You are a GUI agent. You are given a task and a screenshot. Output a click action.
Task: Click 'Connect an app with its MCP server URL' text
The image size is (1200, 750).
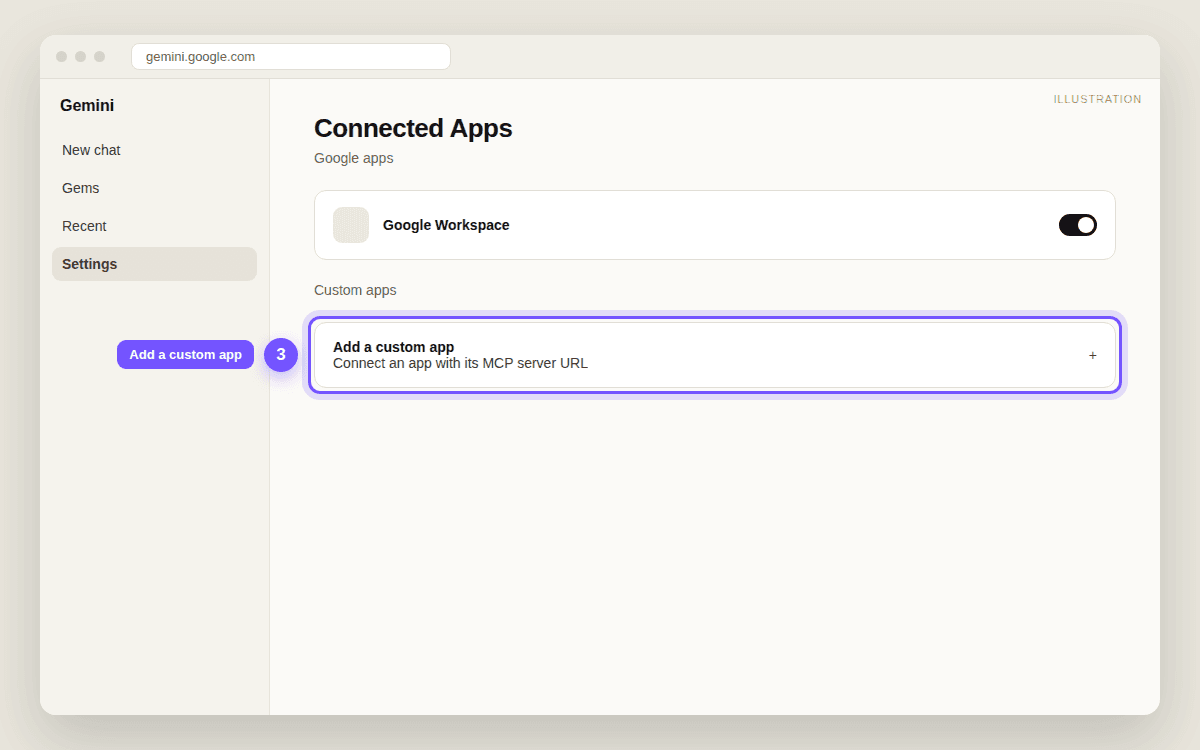(x=460, y=363)
